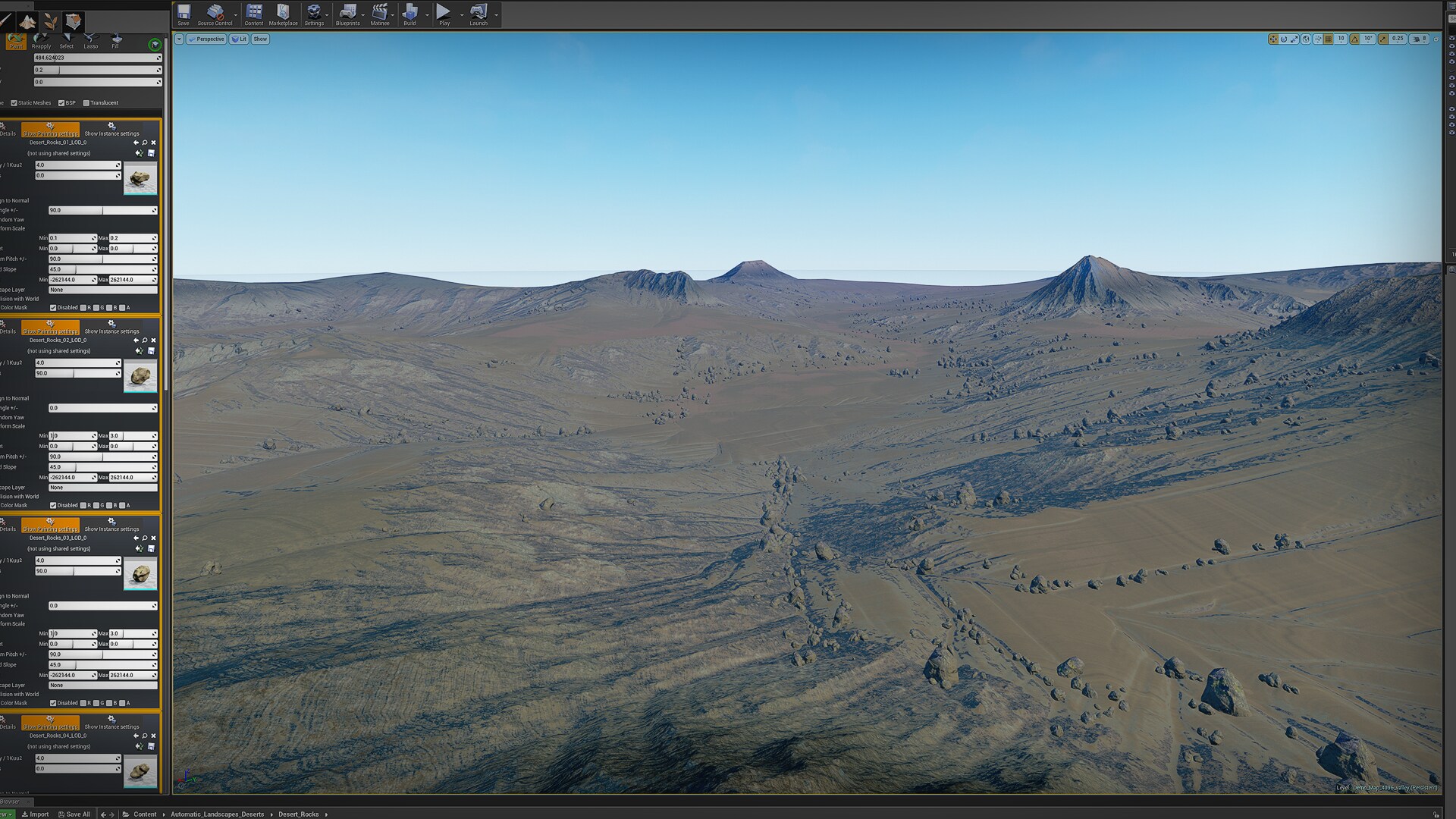
Task: Select the Reapply foliage tool
Action: [41, 40]
